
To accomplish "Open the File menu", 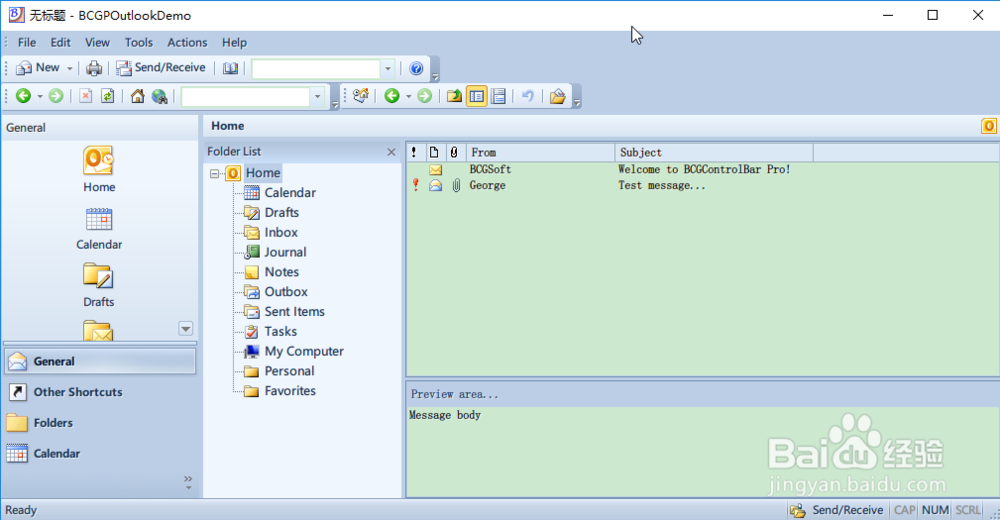I will click(x=27, y=42).
